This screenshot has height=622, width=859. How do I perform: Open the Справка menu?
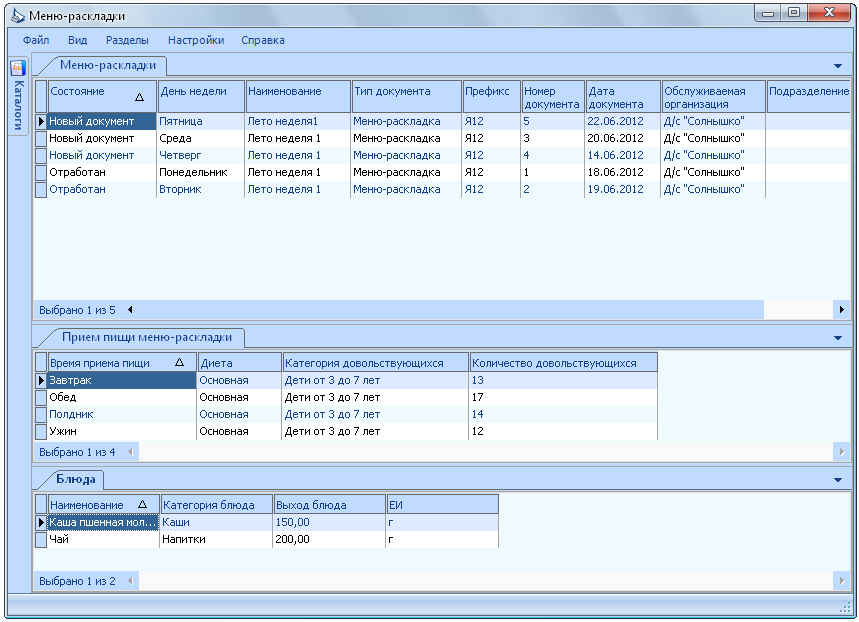pos(262,40)
